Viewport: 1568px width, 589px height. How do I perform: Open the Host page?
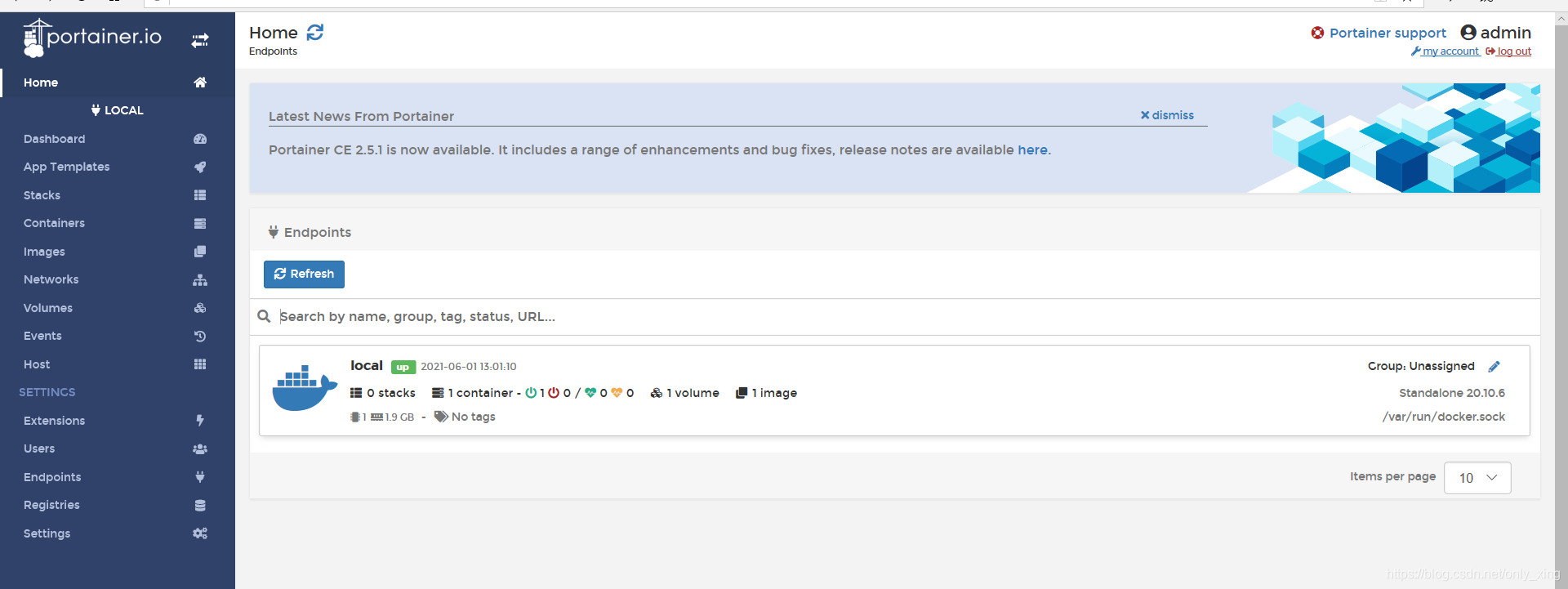point(37,364)
